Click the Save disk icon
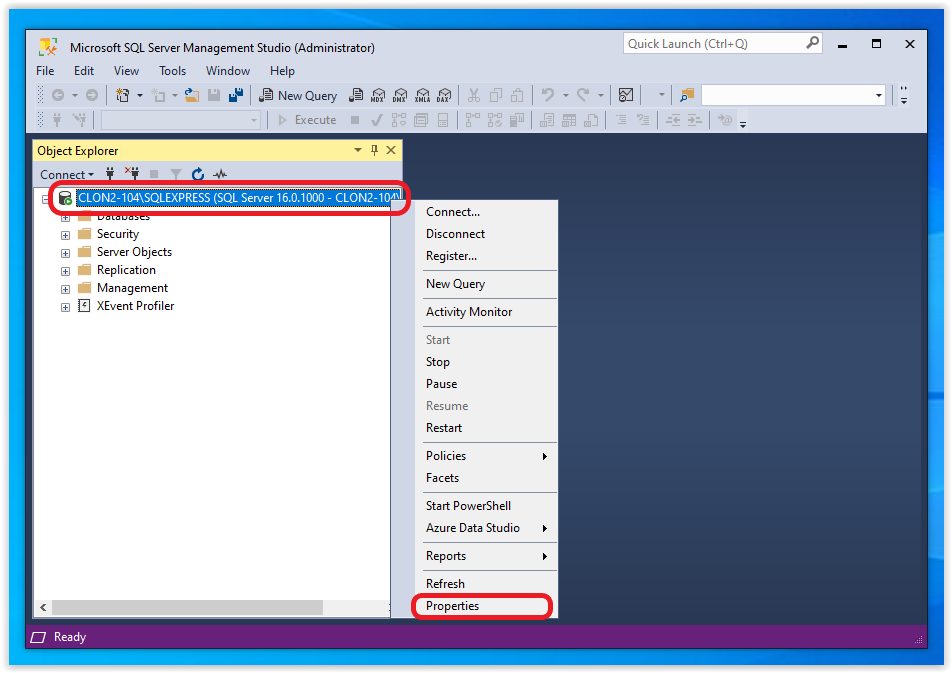Image resolution: width=952 pixels, height=673 pixels. (x=214, y=95)
